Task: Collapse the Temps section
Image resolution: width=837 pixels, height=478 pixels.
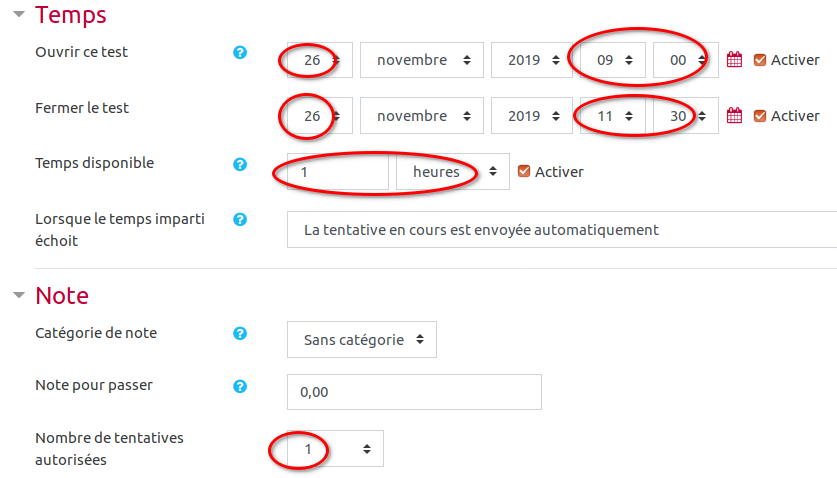Action: point(19,15)
